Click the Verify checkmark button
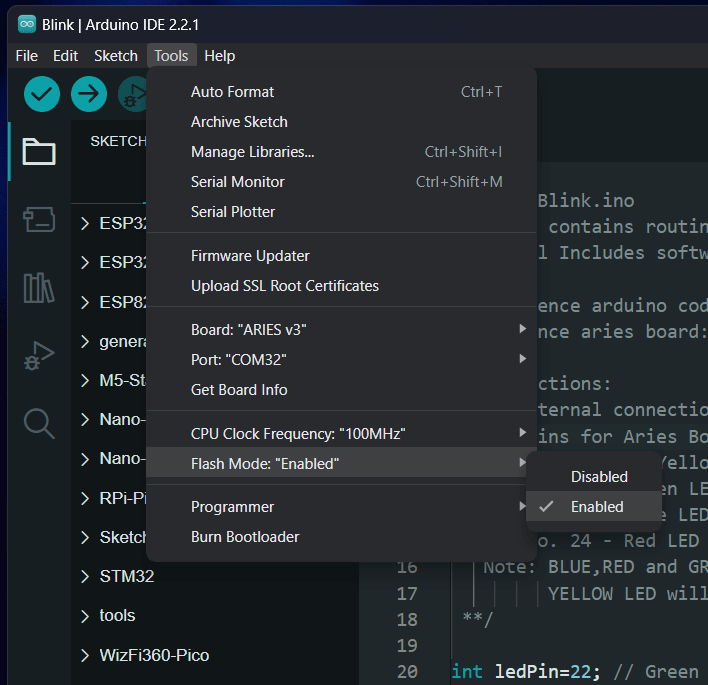This screenshot has height=685, width=708. (x=42, y=94)
